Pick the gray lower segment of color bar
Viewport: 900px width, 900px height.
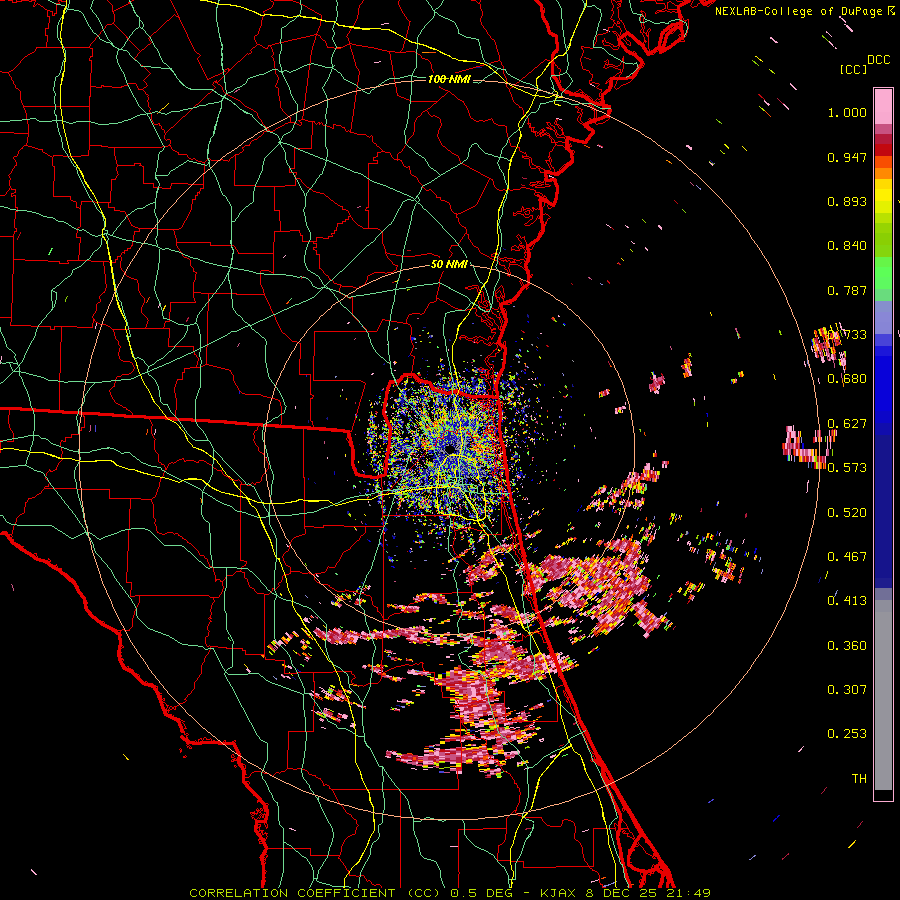(x=883, y=695)
